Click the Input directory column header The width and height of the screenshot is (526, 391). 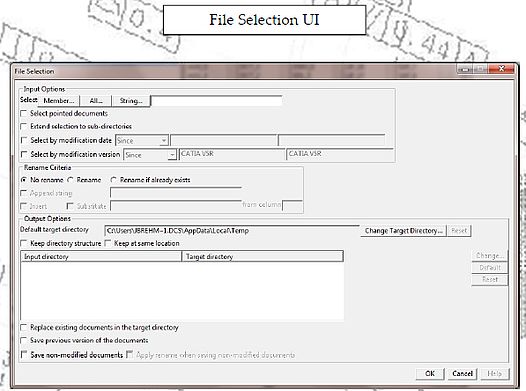(x=101, y=257)
